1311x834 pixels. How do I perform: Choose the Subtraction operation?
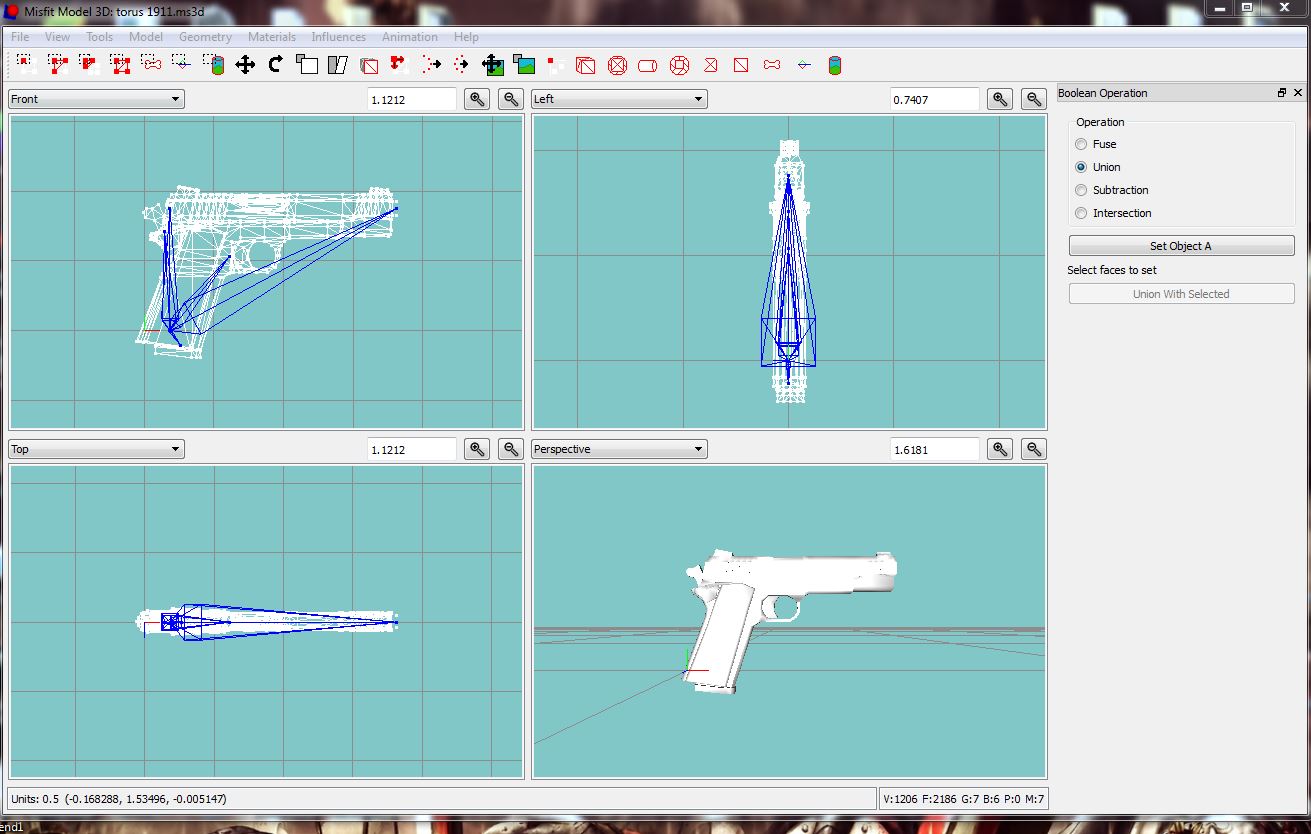click(1081, 190)
